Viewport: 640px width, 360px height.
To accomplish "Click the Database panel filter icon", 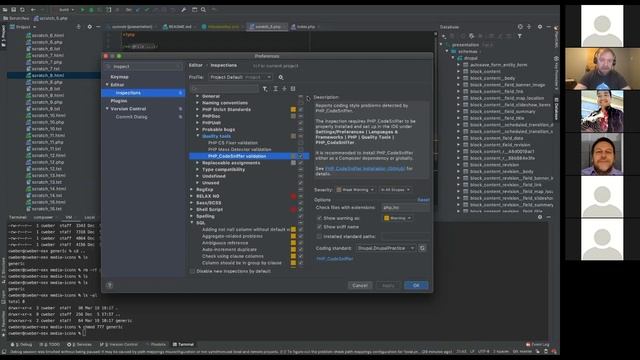I will click(x=520, y=36).
